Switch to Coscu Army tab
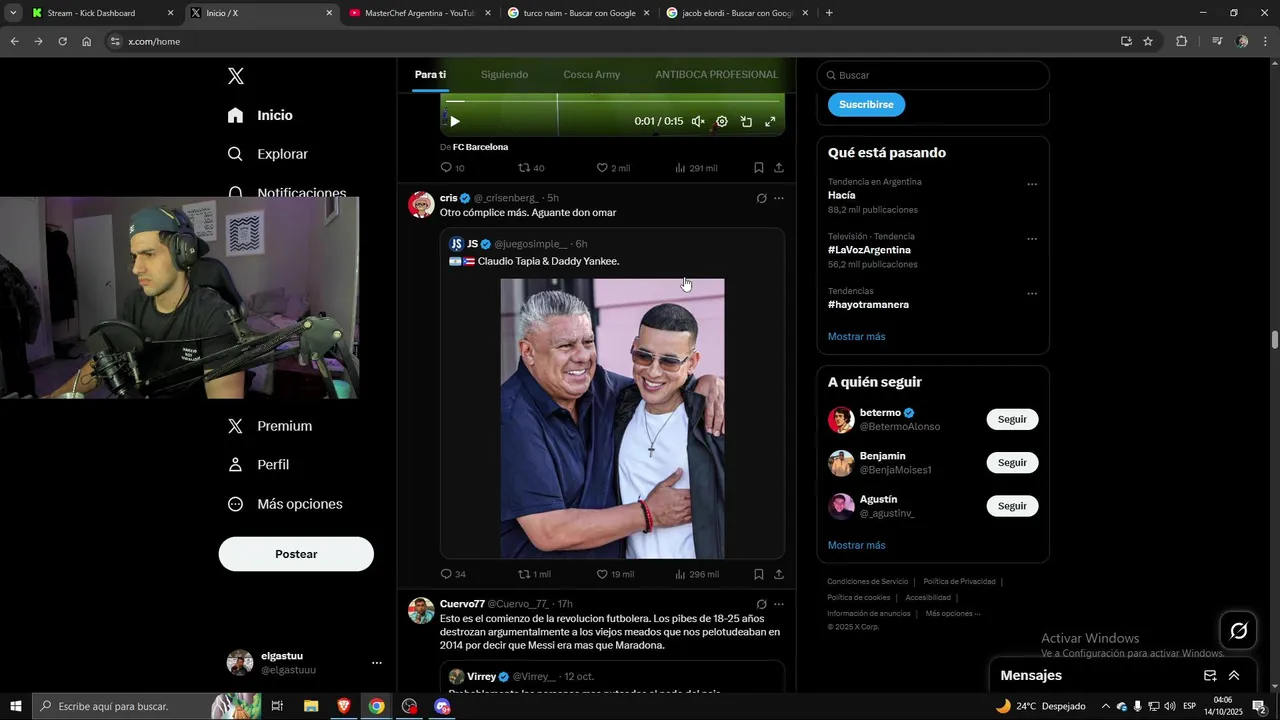The image size is (1280, 720). (592, 75)
